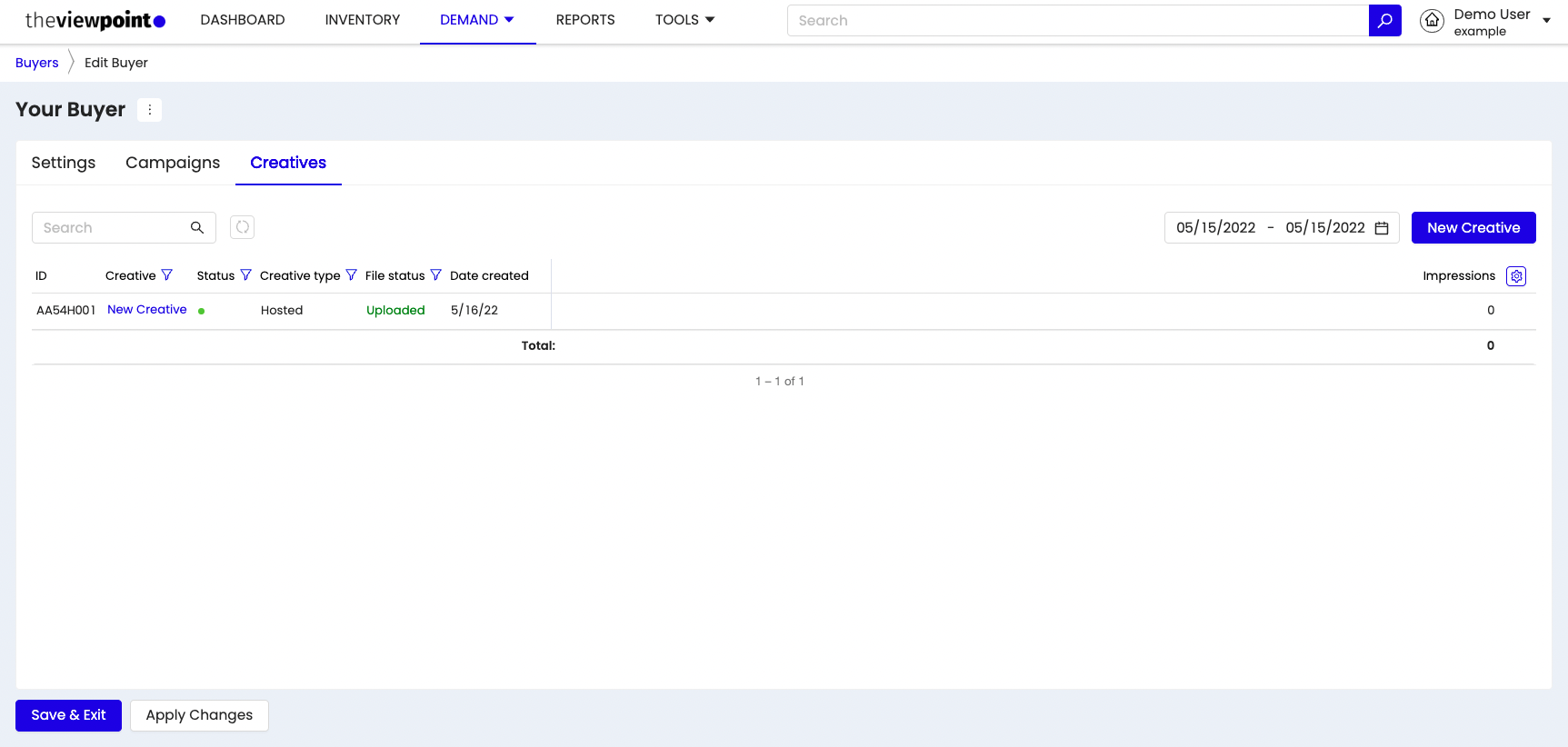The image size is (1568, 747).
Task: Click the Edit Buyer breadcrumb text
Action: click(x=116, y=63)
